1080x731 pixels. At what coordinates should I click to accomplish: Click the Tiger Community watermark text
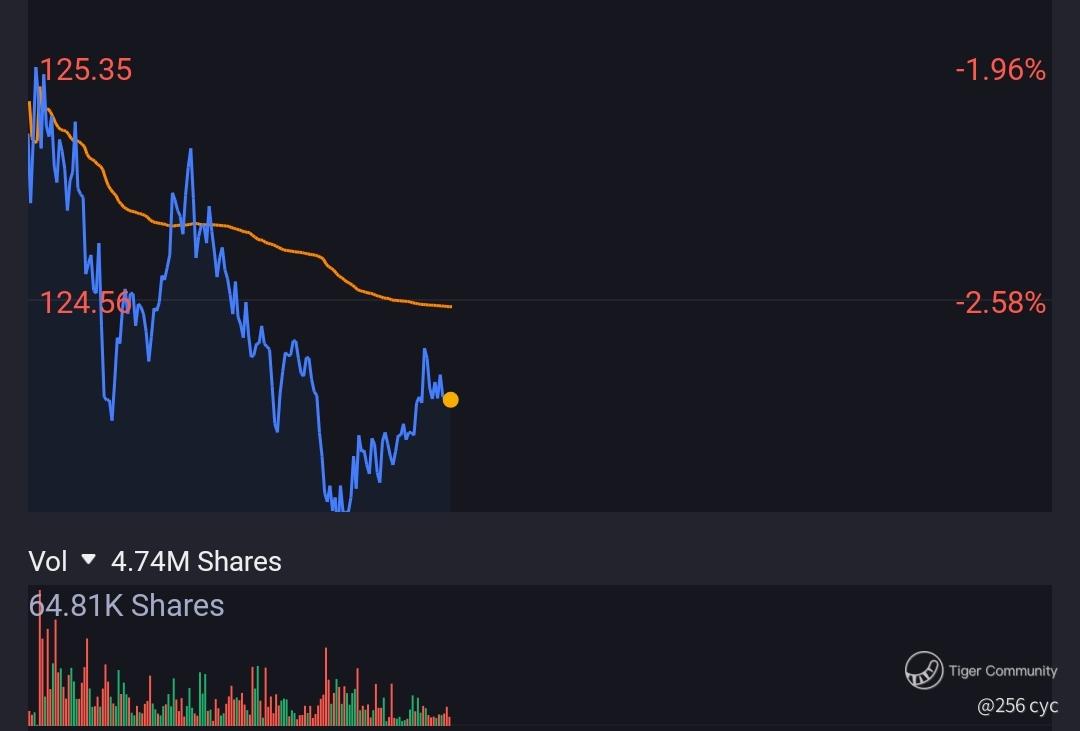pyautogui.click(x=1002, y=670)
